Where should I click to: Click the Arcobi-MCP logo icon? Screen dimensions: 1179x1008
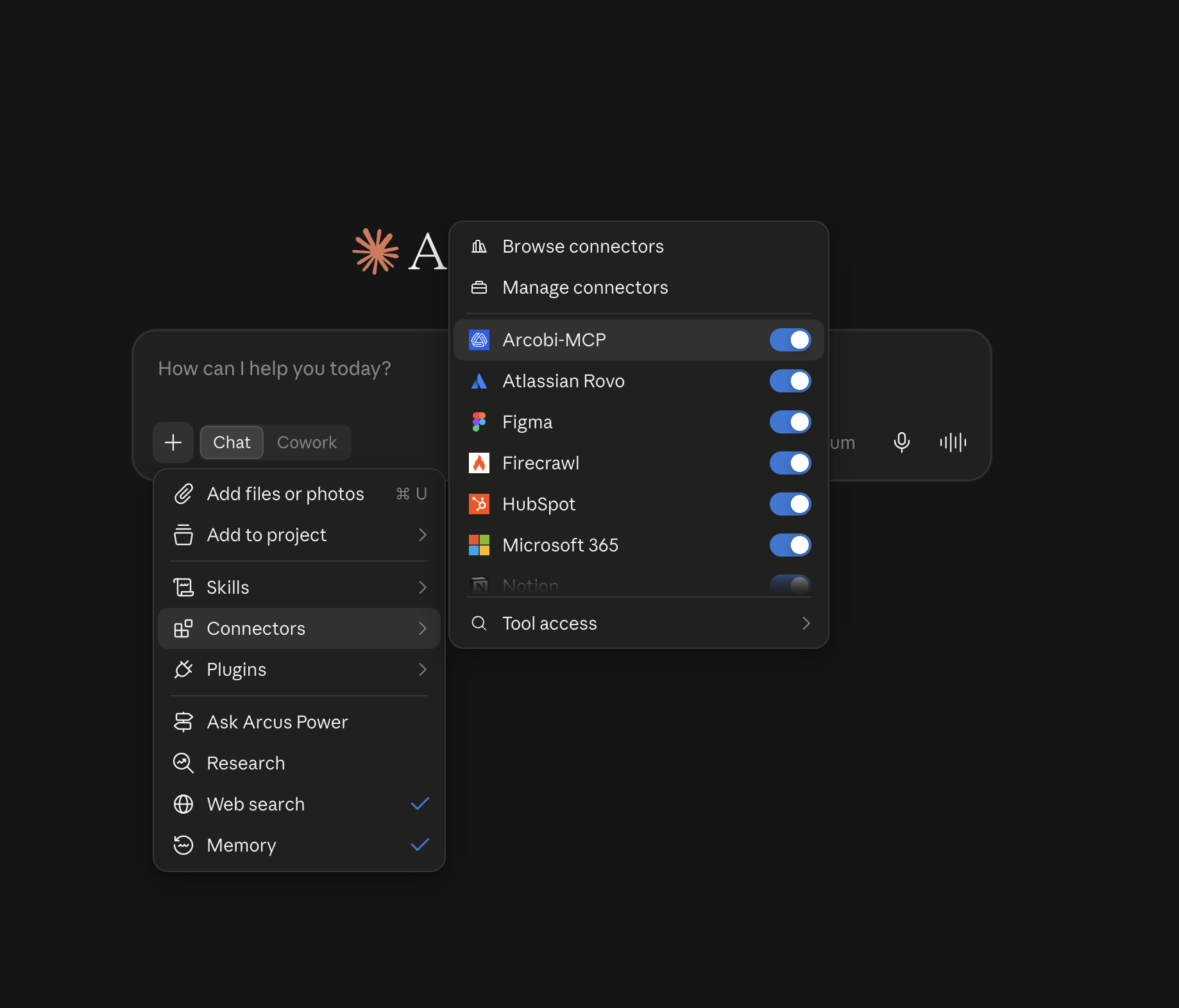[479, 340]
